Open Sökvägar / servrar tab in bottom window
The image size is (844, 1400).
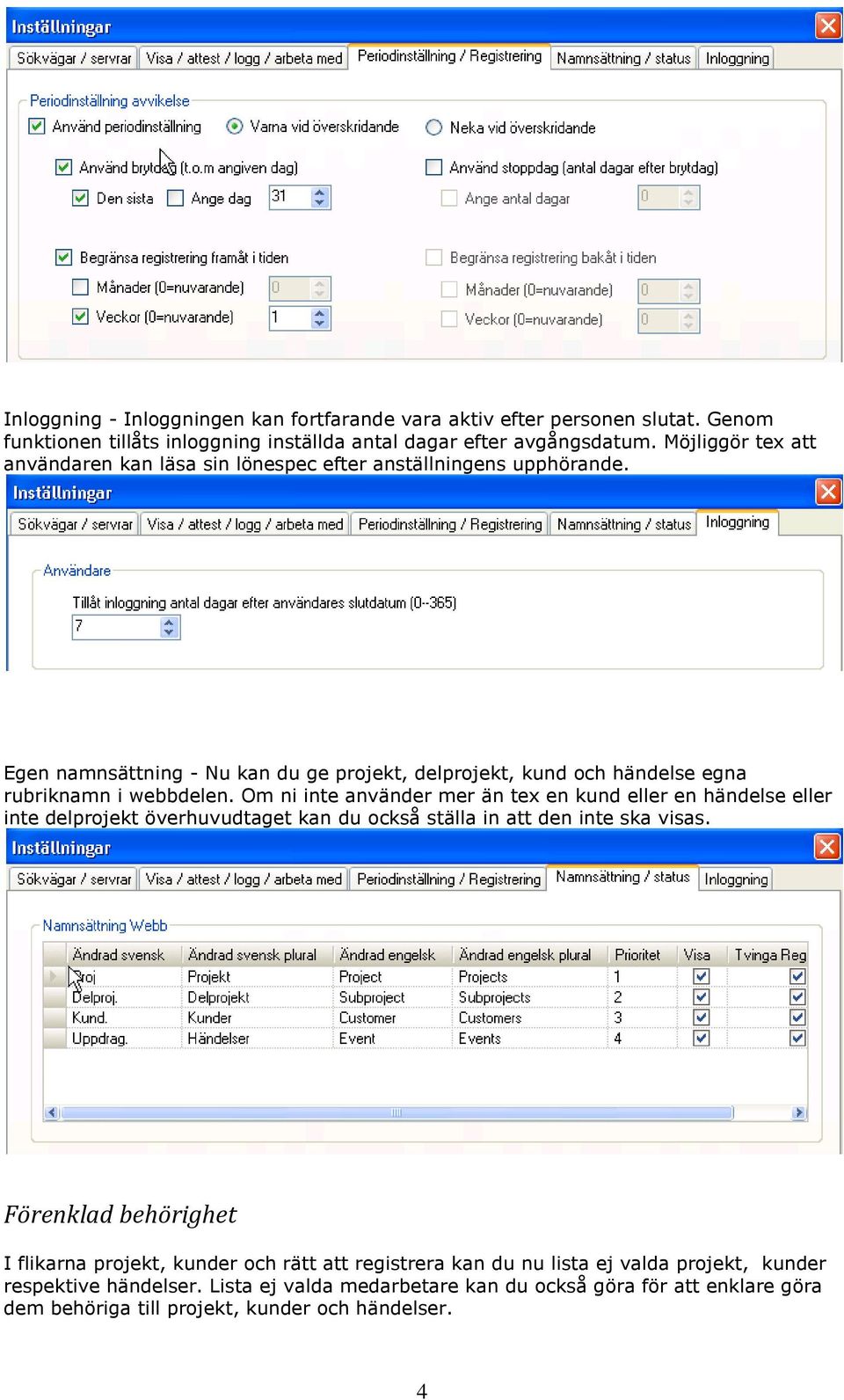74,879
